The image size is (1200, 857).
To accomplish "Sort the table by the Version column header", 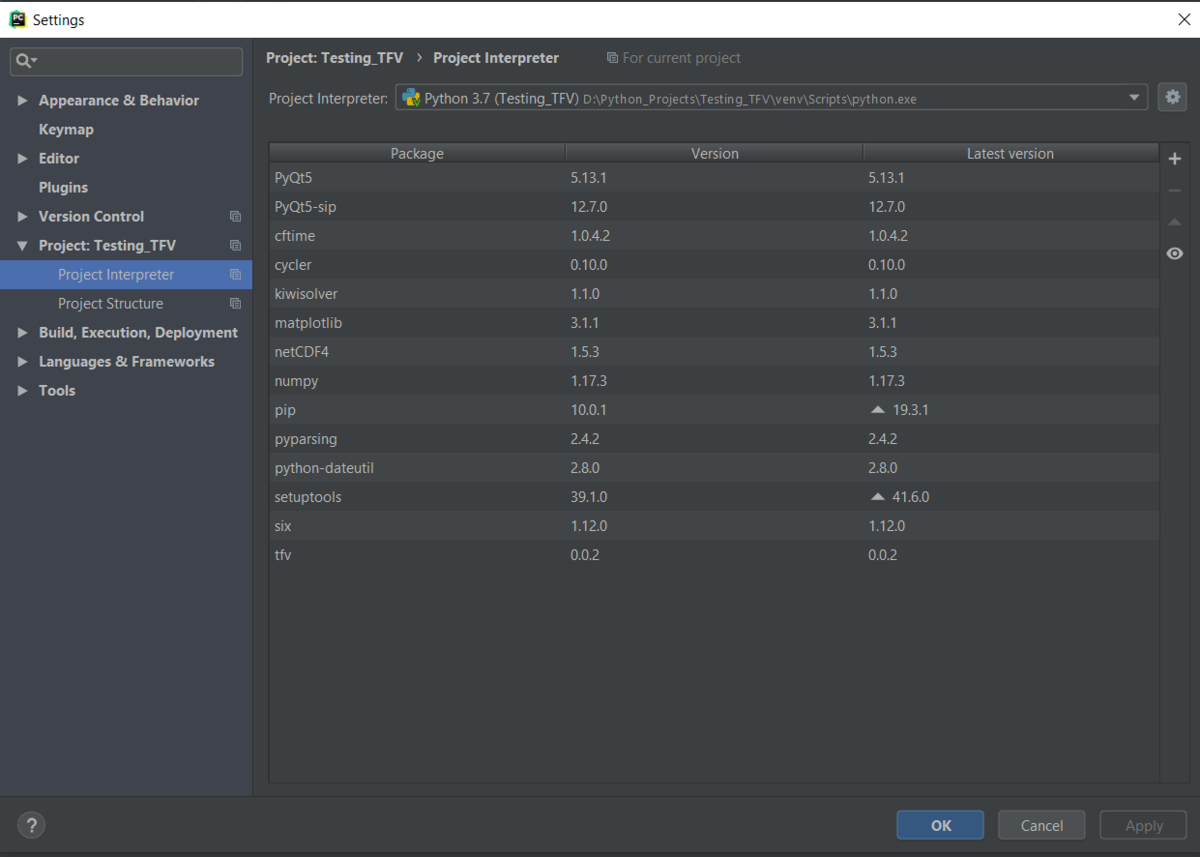I will 714,153.
